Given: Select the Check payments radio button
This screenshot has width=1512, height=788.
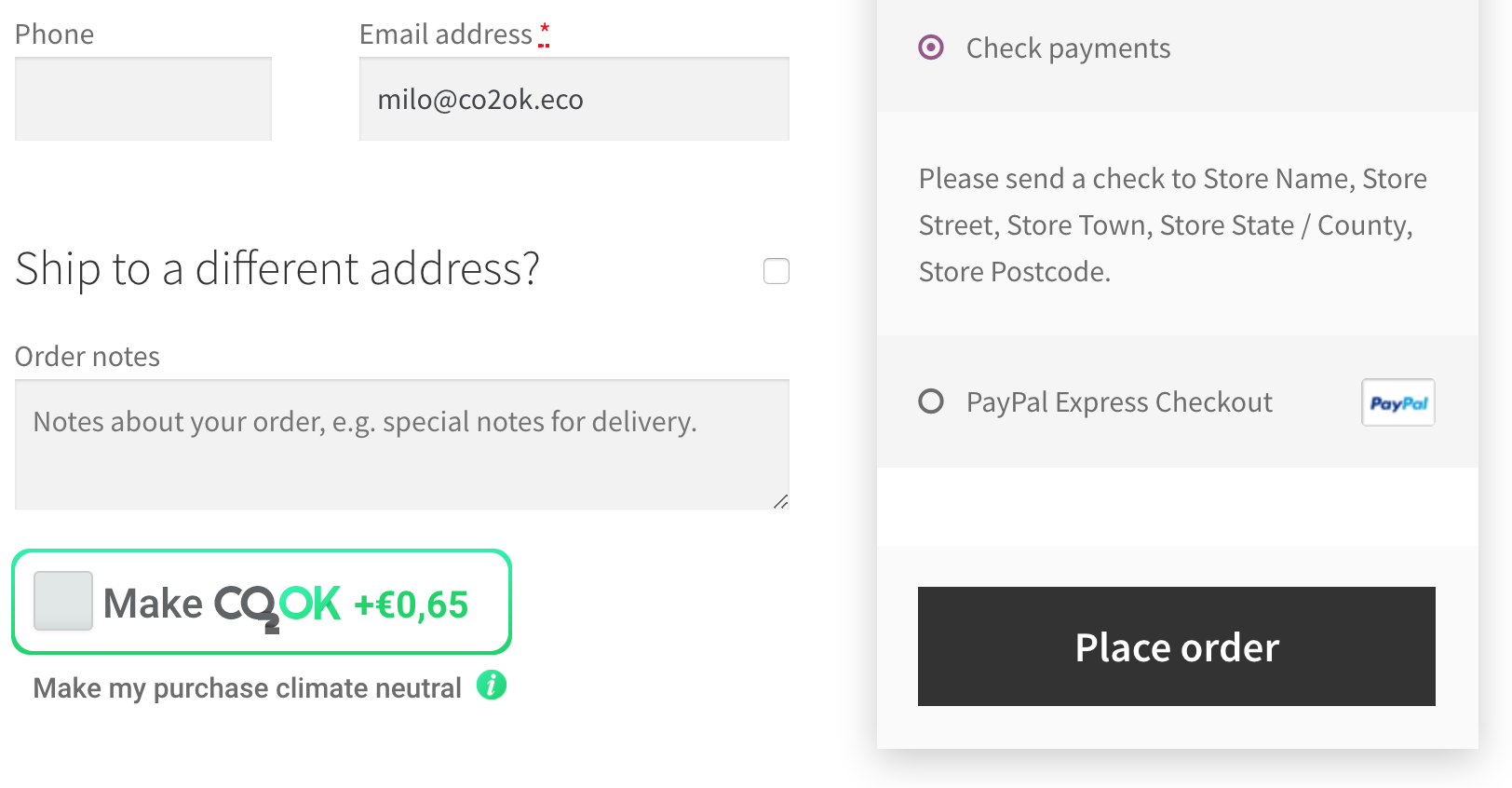Looking at the screenshot, I should 931,48.
